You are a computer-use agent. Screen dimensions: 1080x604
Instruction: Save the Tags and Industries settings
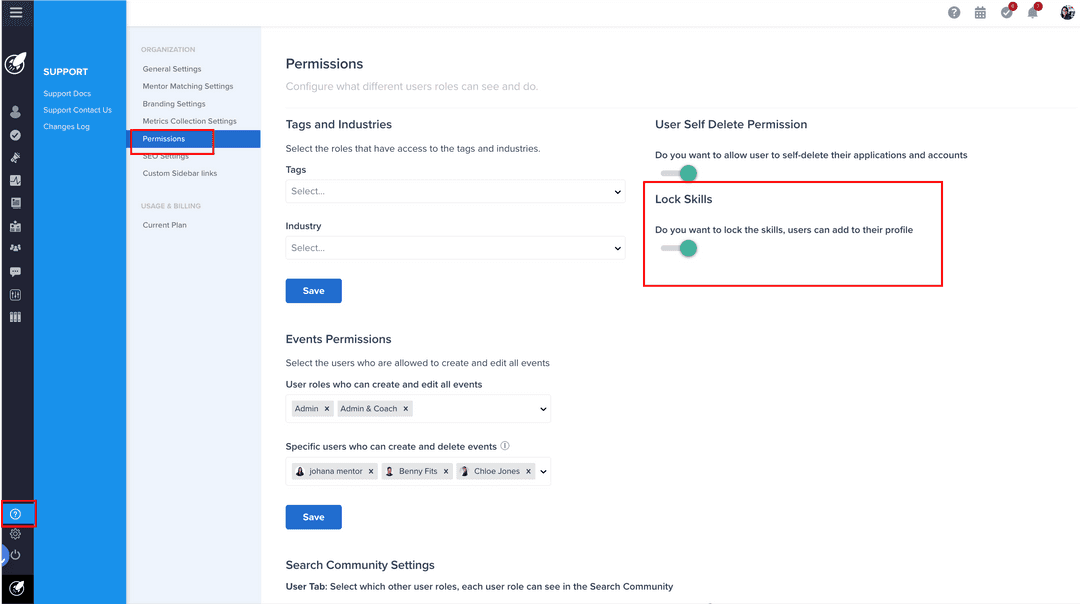pos(313,291)
